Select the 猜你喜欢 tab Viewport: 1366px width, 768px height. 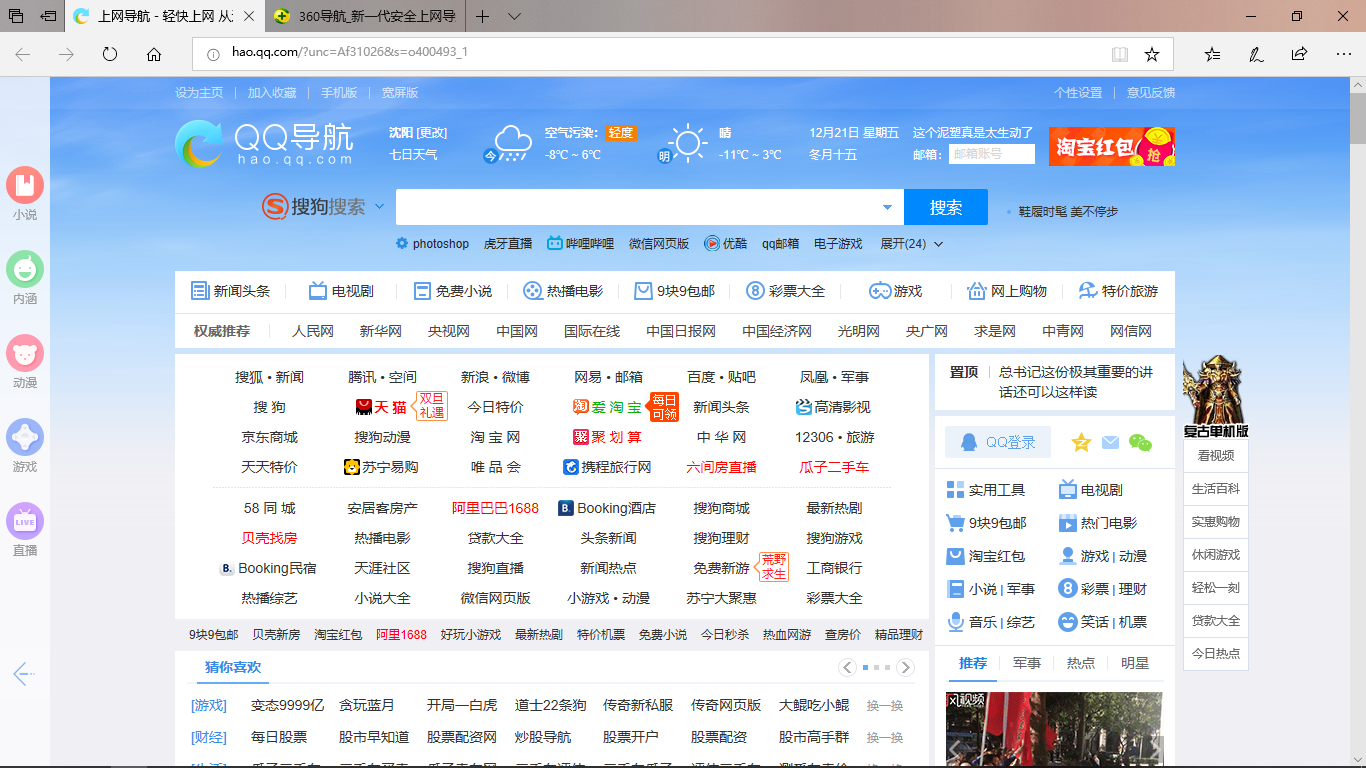[233, 667]
